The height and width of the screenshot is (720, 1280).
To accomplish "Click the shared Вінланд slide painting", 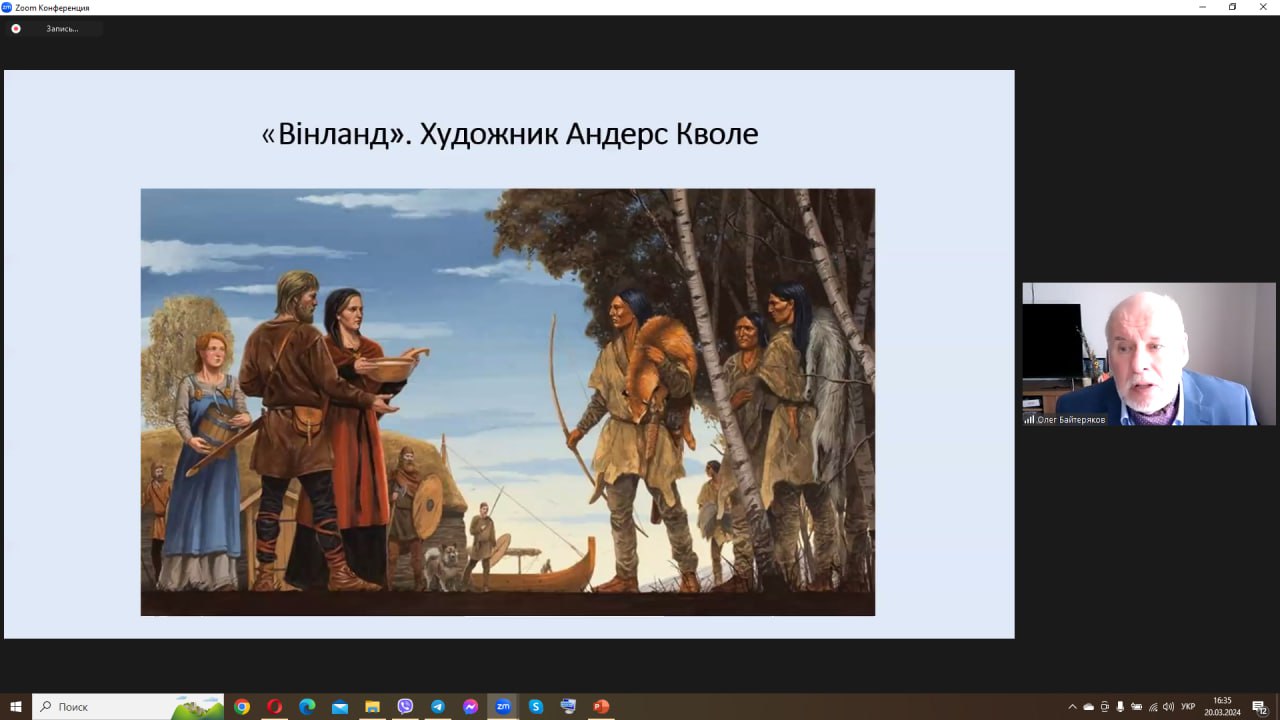I will (507, 402).
